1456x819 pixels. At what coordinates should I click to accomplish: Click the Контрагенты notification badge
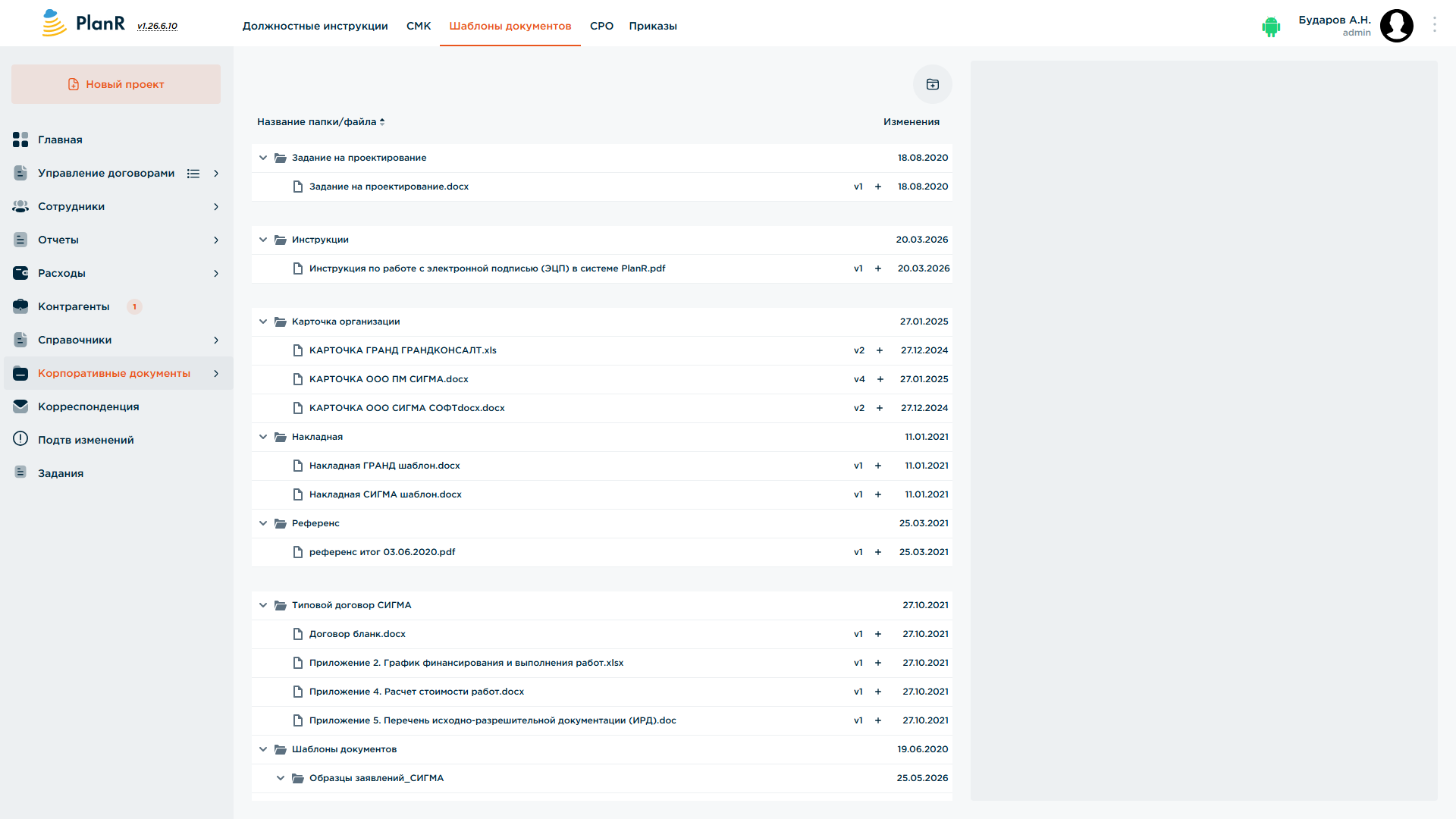(x=134, y=306)
